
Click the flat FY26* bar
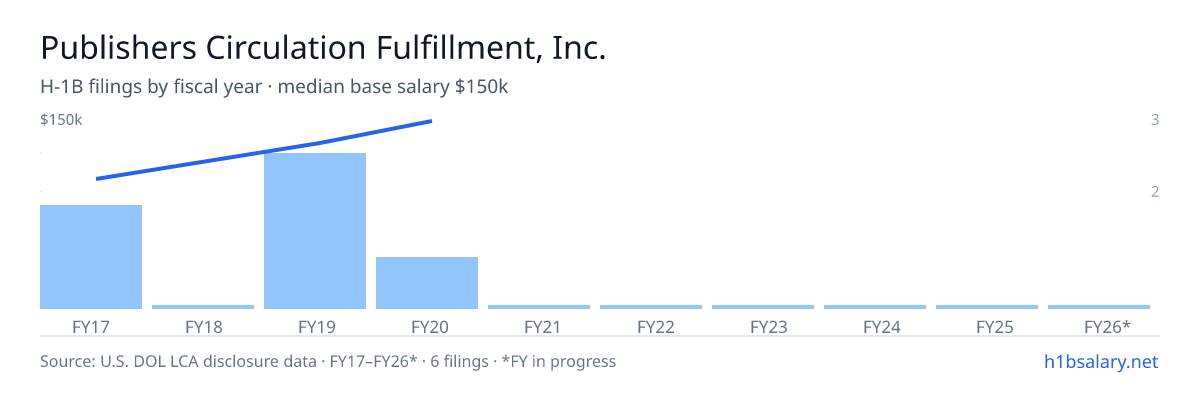(1099, 307)
